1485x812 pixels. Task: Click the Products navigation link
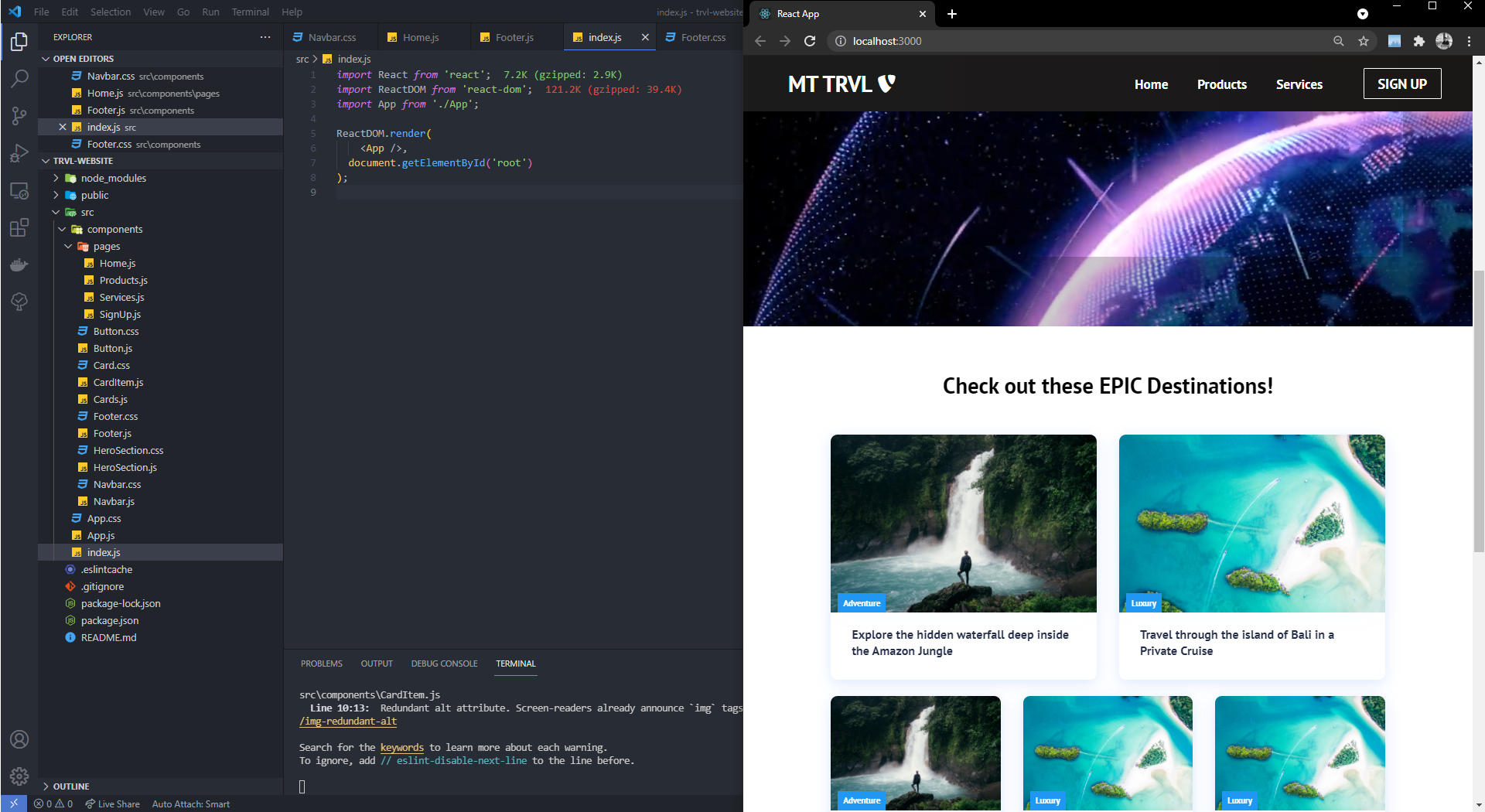click(1221, 84)
